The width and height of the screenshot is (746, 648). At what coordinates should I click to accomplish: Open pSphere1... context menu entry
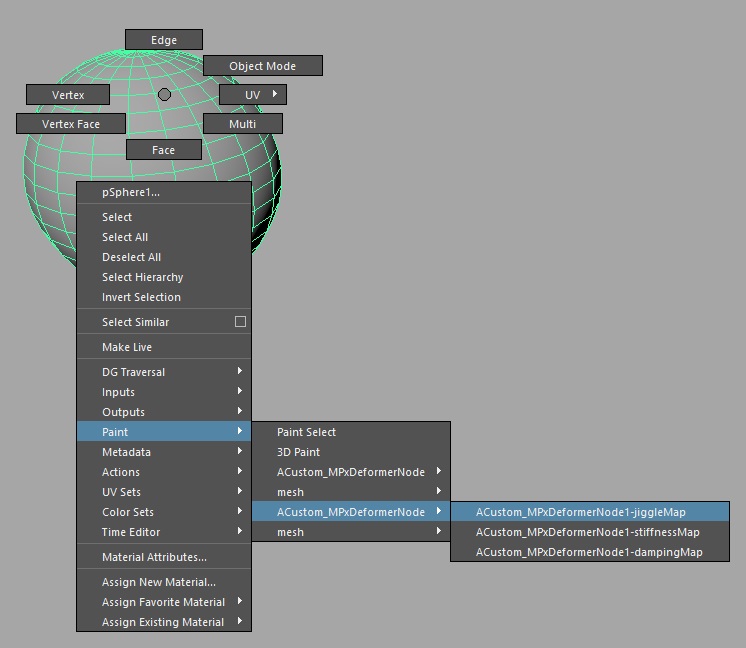[130, 192]
